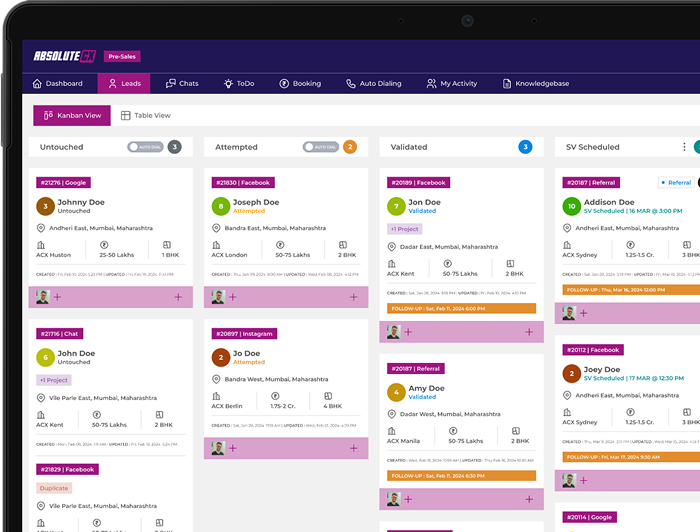Viewport: 700px width, 532px height.
Task: Click the Validated count badge 3
Action: (x=525, y=147)
